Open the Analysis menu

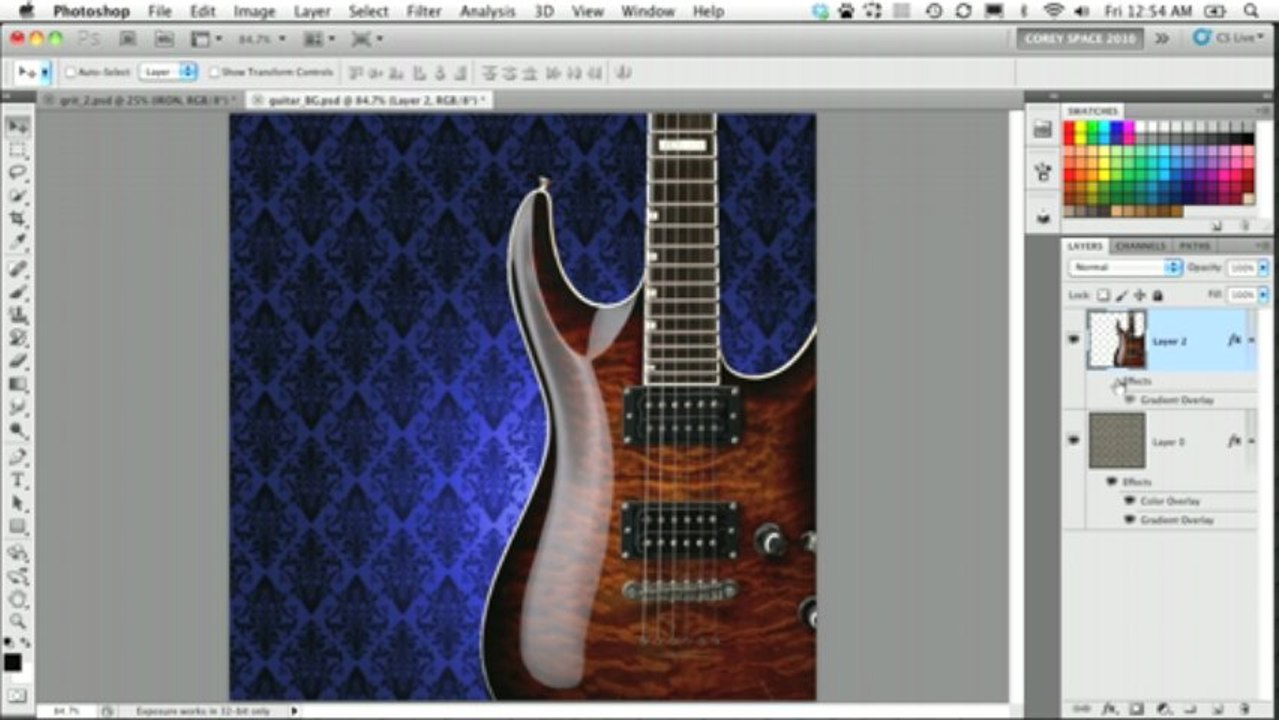coord(486,11)
